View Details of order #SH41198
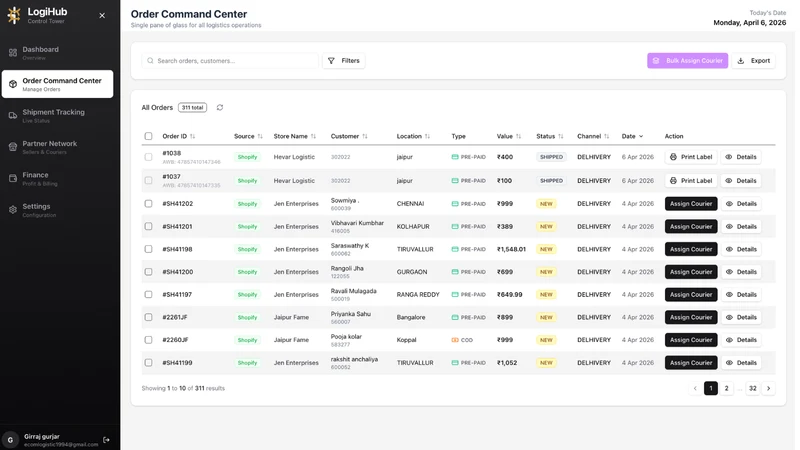Viewport: 800px width, 450px height. tap(741, 249)
